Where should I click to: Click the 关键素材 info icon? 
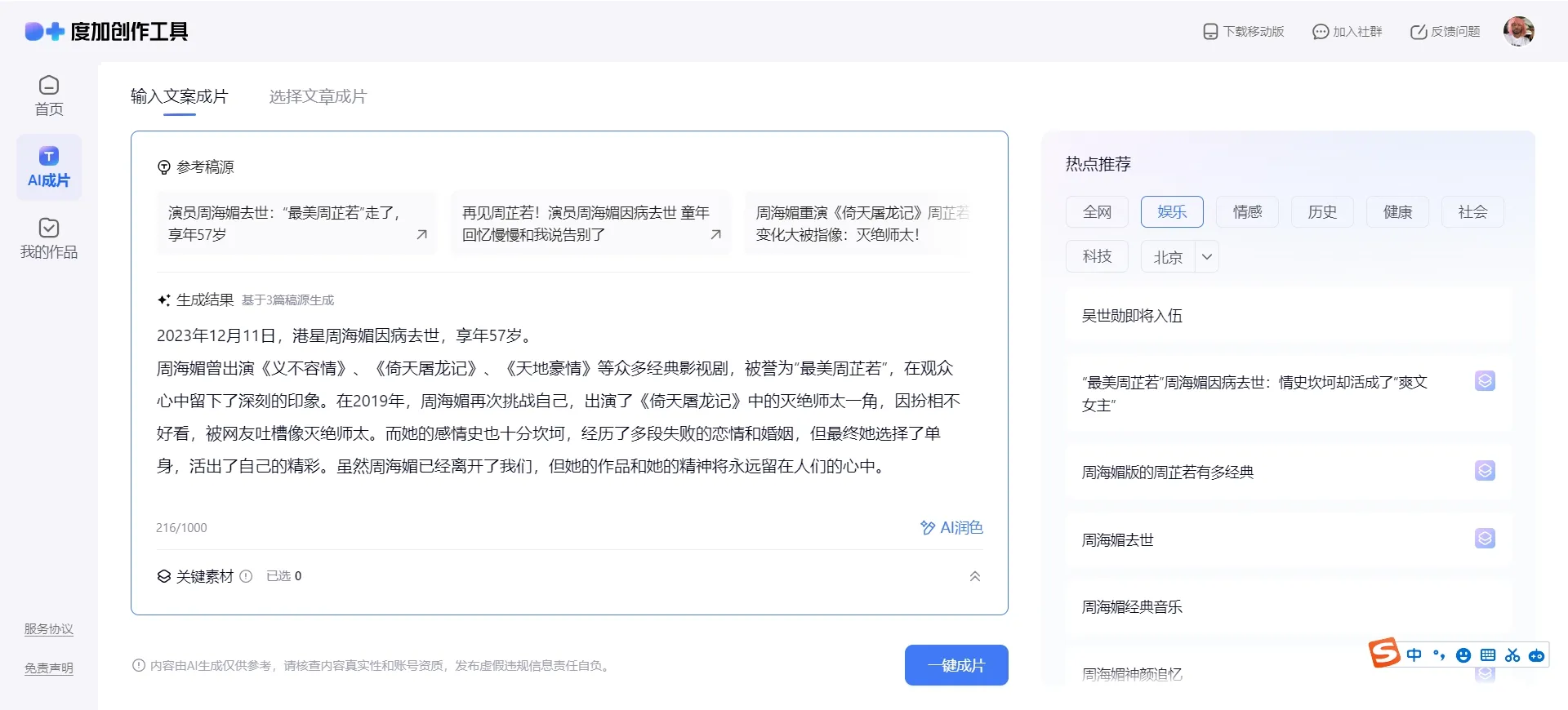246,576
